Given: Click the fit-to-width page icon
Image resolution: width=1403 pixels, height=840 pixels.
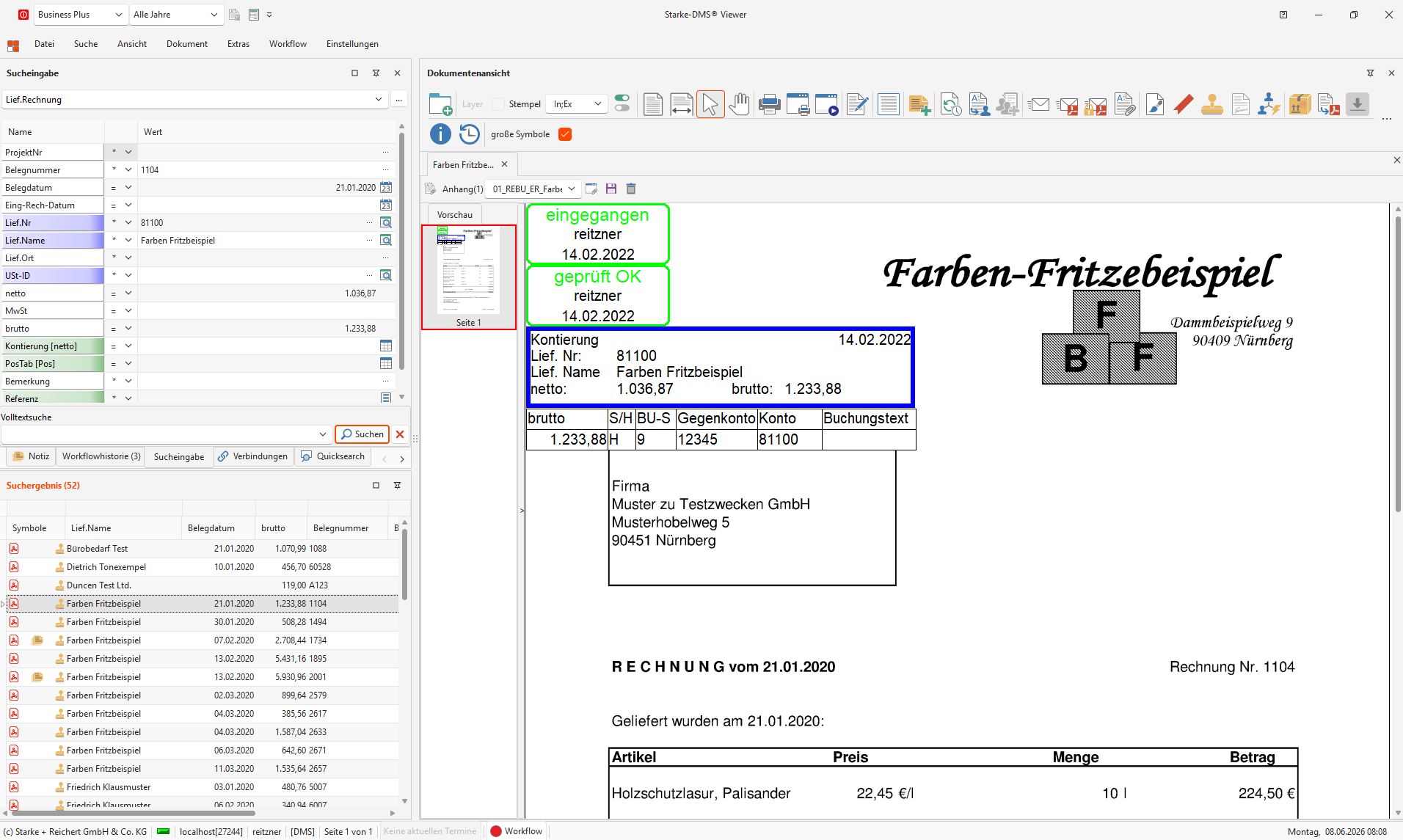Looking at the screenshot, I should pyautogui.click(x=681, y=104).
